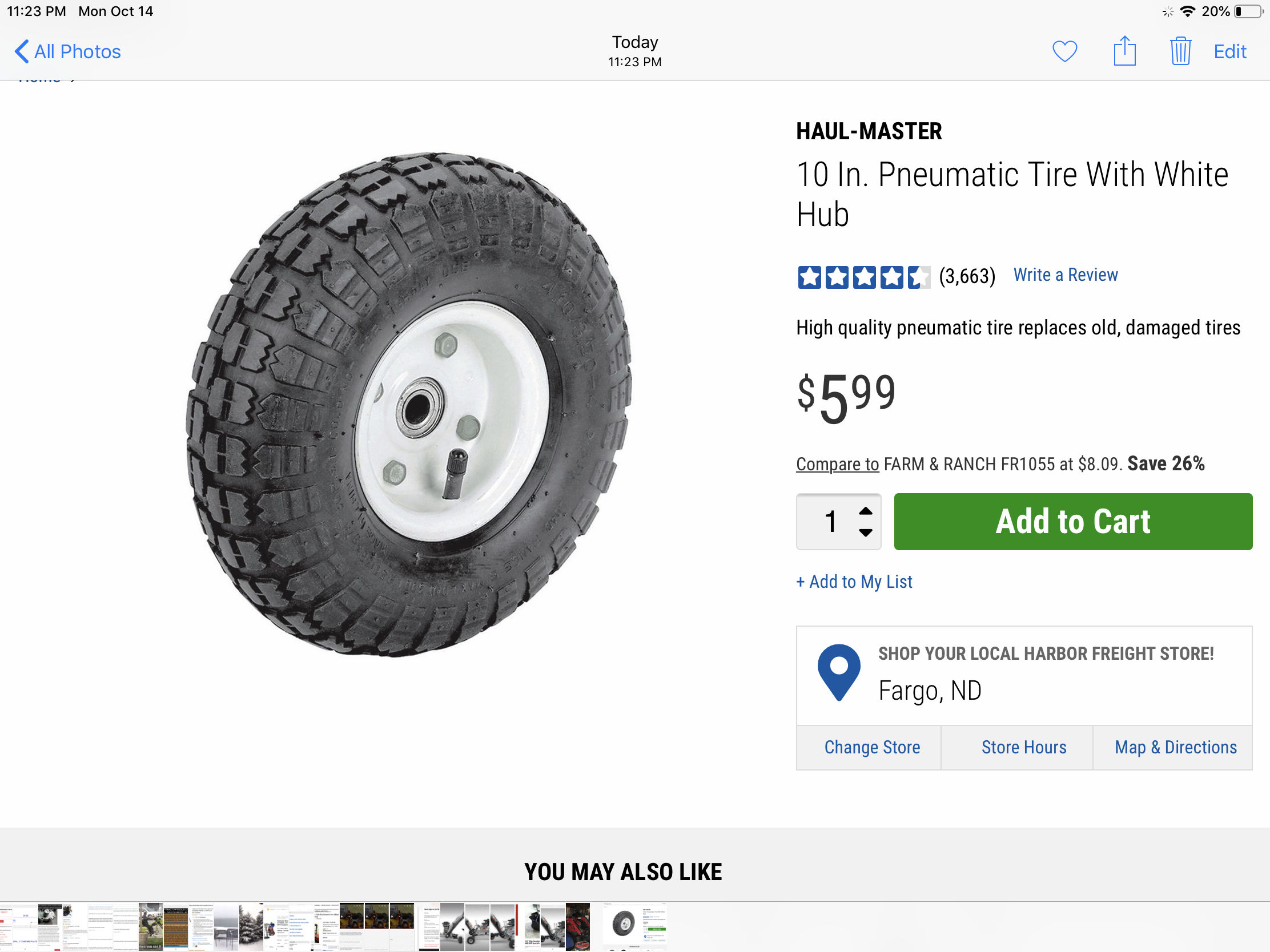Go back to All Photos

click(68, 51)
